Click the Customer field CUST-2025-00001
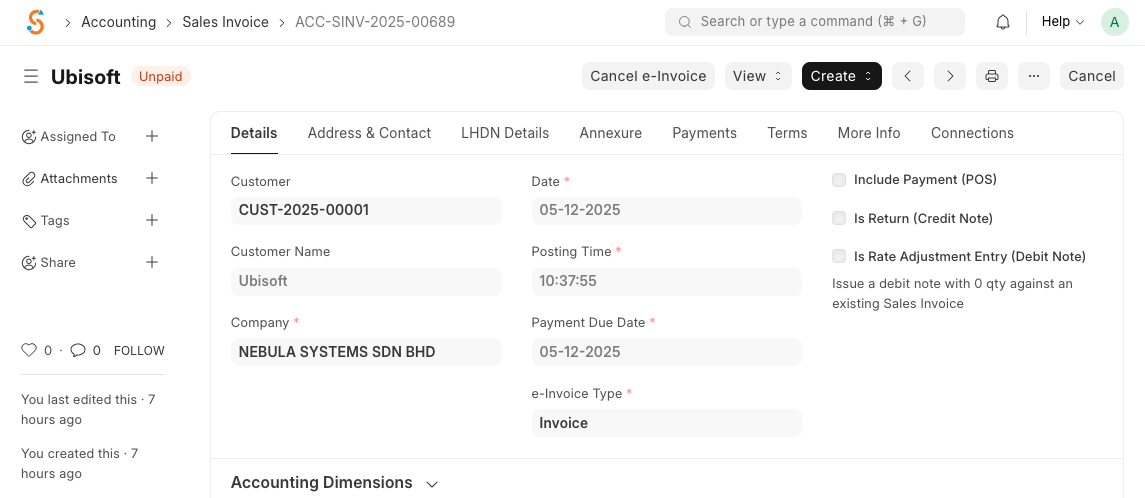This screenshot has height=498, width=1145. (x=366, y=210)
